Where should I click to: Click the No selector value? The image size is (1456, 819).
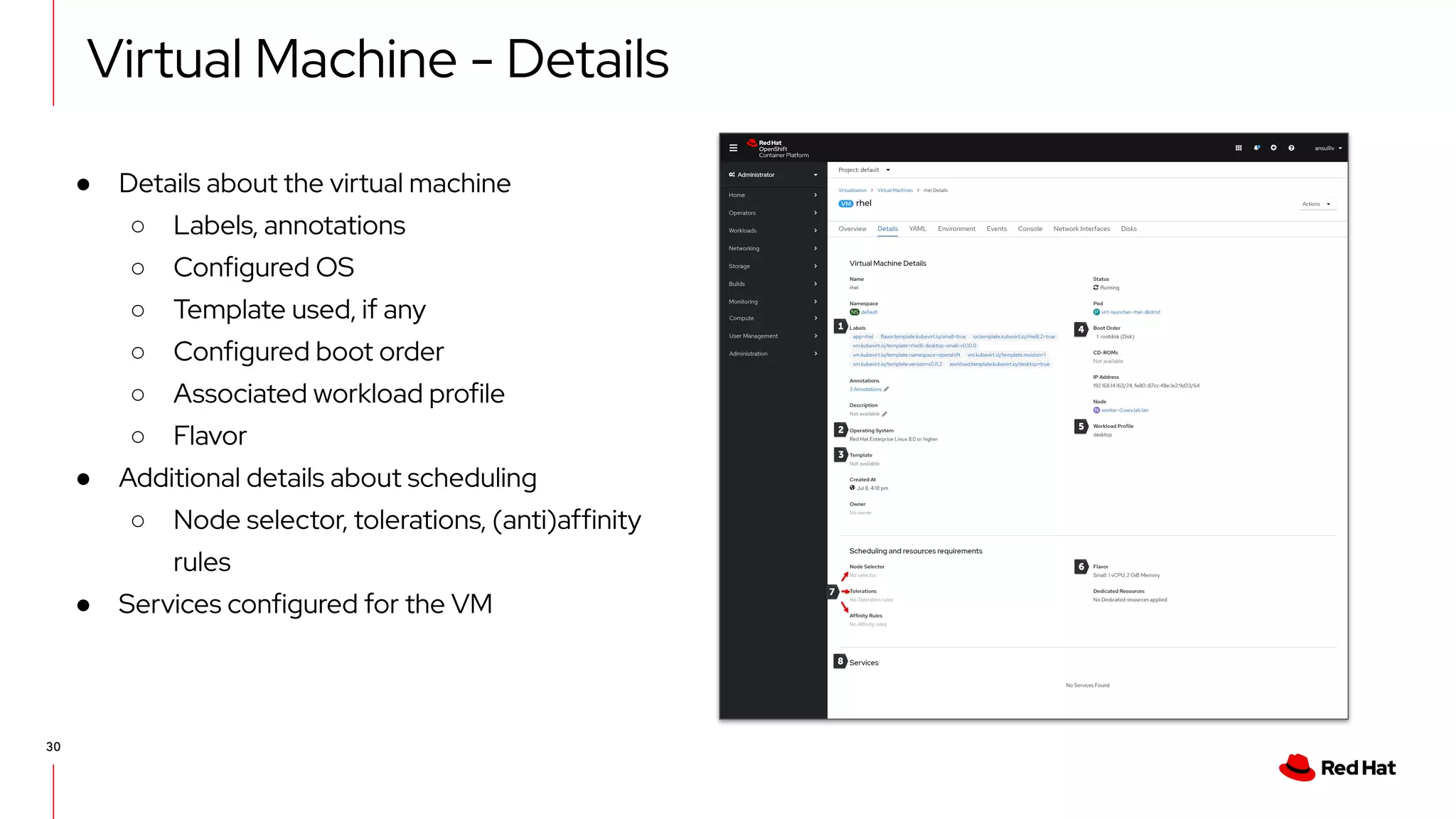tap(862, 575)
